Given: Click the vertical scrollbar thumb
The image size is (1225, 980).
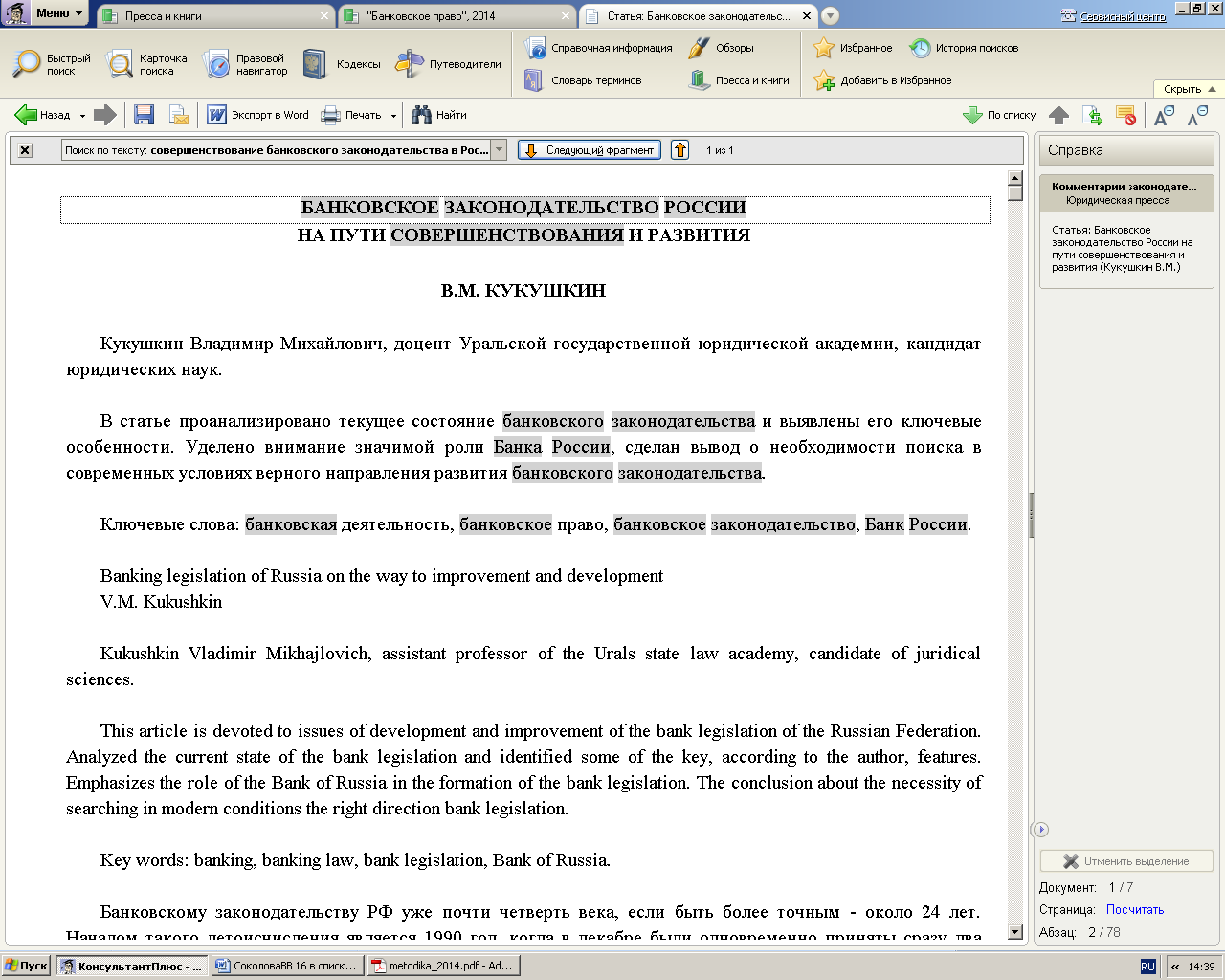Looking at the screenshot, I should 1015,193.
